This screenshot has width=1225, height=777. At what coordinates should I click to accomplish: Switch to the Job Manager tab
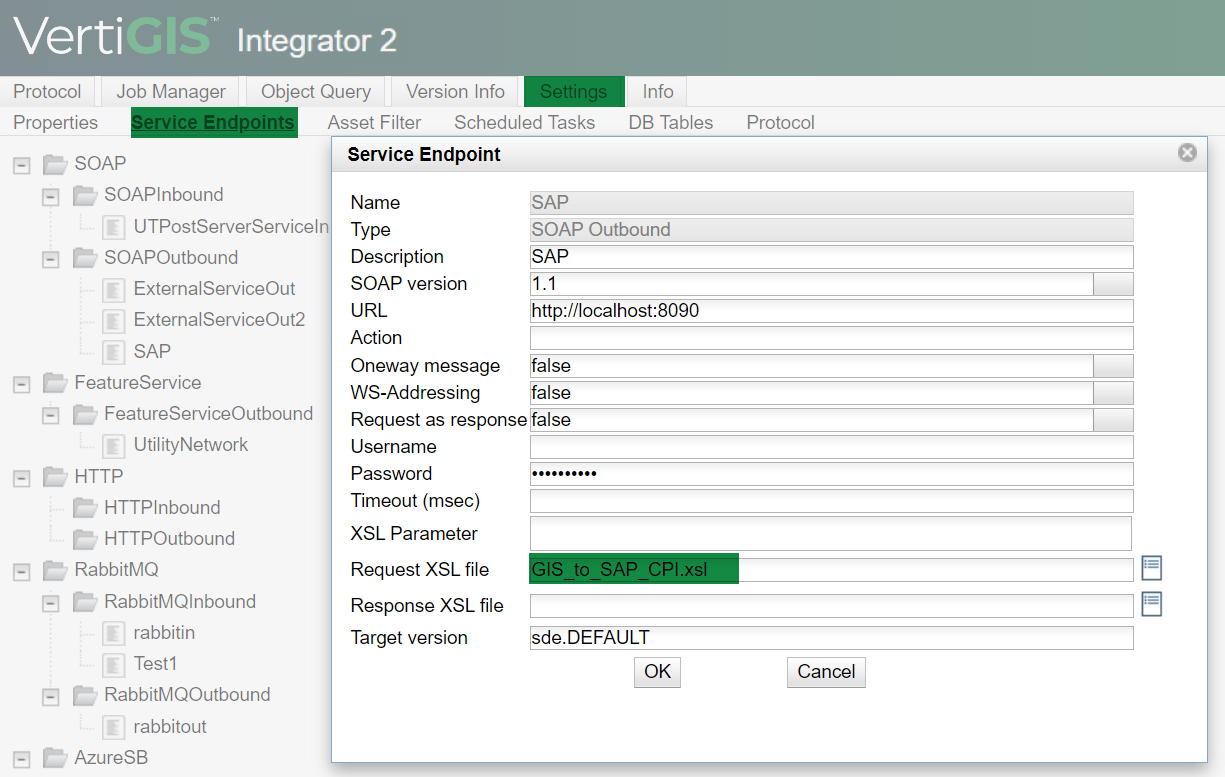pos(171,92)
